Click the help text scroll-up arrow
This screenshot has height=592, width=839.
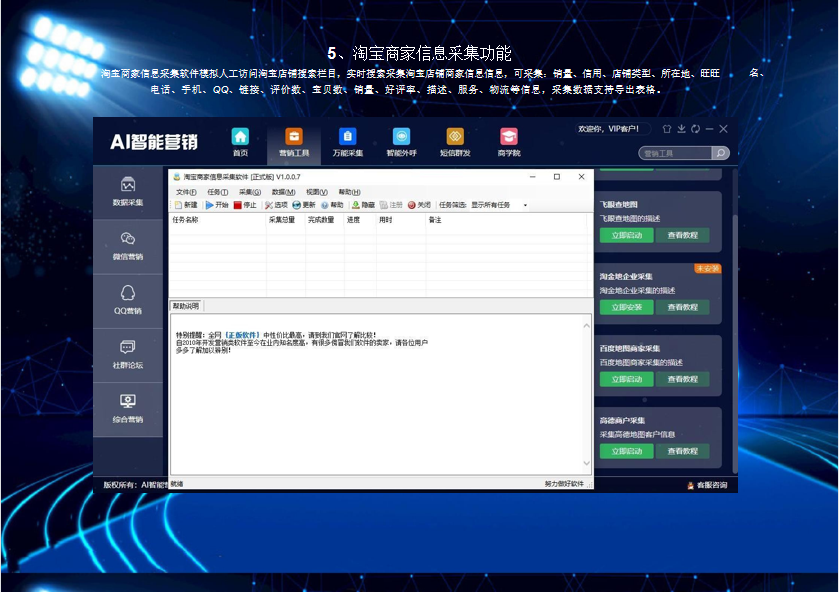(586, 325)
